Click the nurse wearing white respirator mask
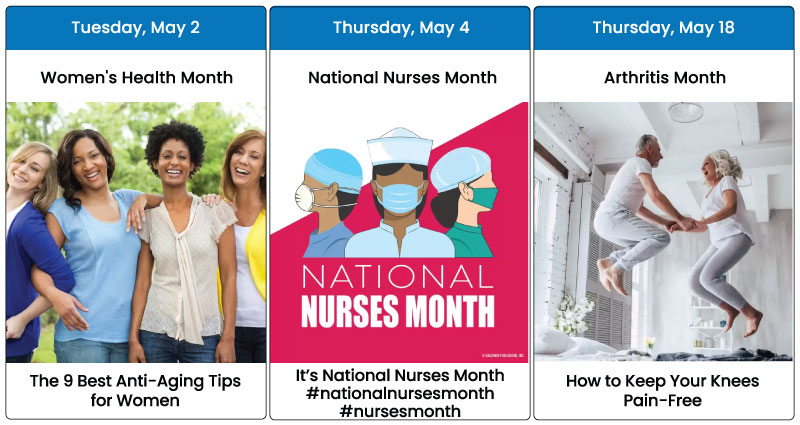 click(x=328, y=203)
